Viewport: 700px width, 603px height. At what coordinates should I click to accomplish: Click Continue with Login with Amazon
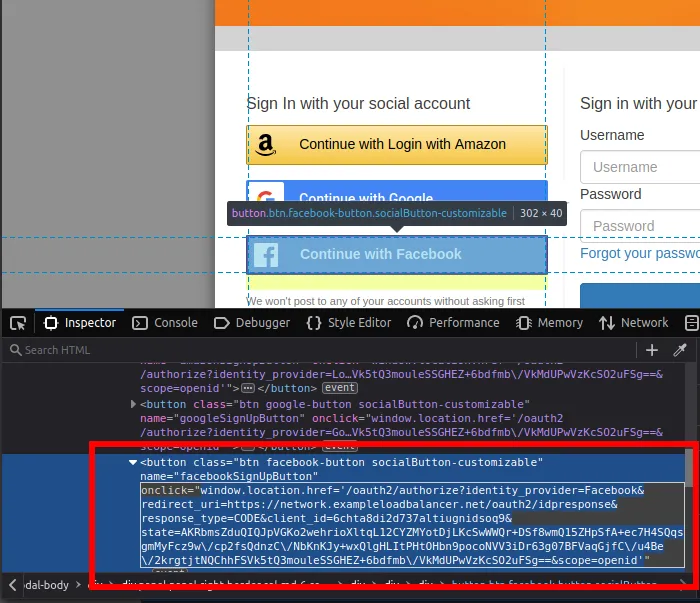coord(397,145)
